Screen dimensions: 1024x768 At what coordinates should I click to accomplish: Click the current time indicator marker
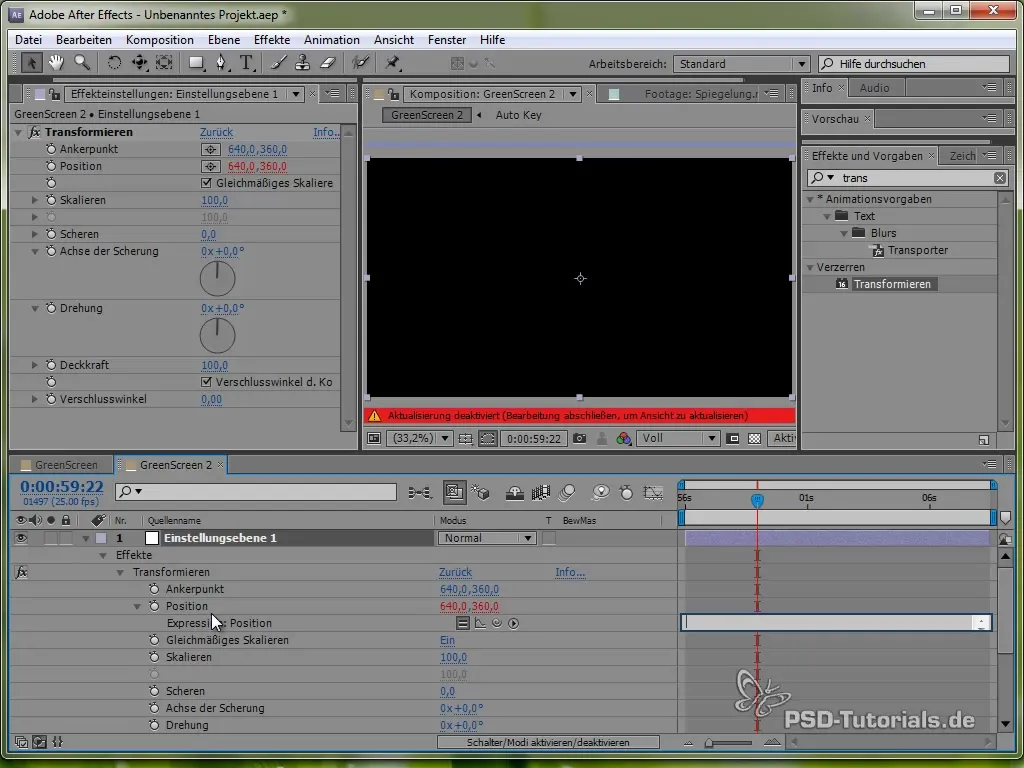757,500
